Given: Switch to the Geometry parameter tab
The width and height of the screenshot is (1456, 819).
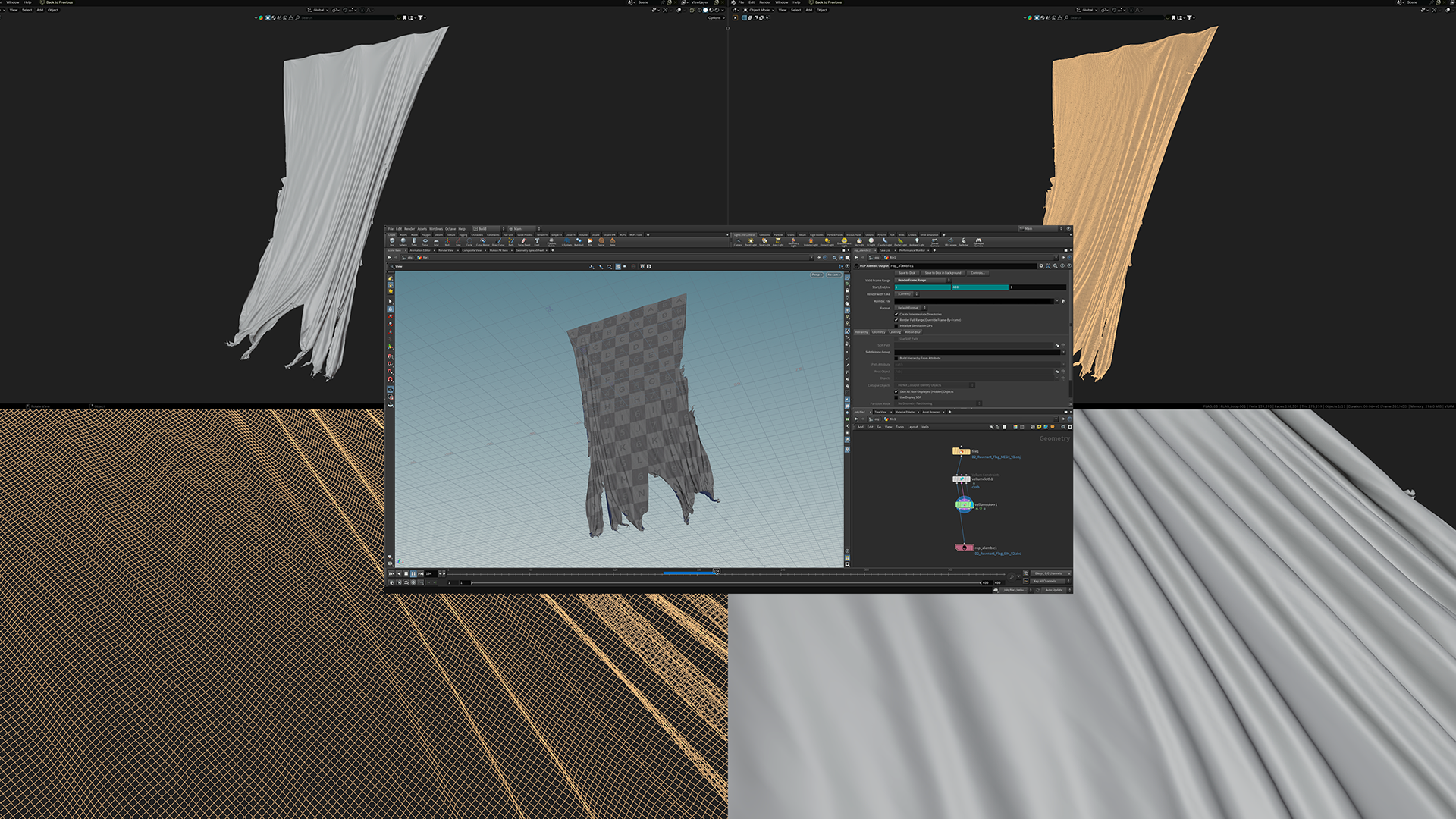Looking at the screenshot, I should 878,332.
